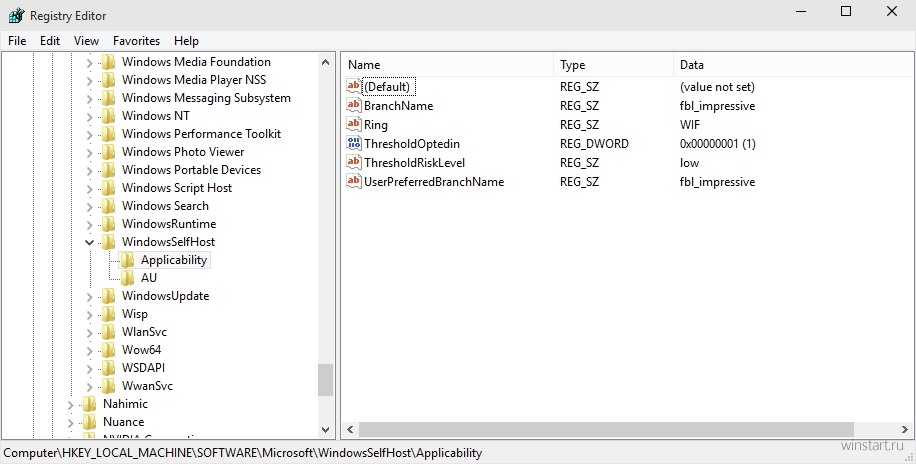Viewport: 916px width, 464px height.
Task: Click the Ring string value icon
Action: point(354,124)
